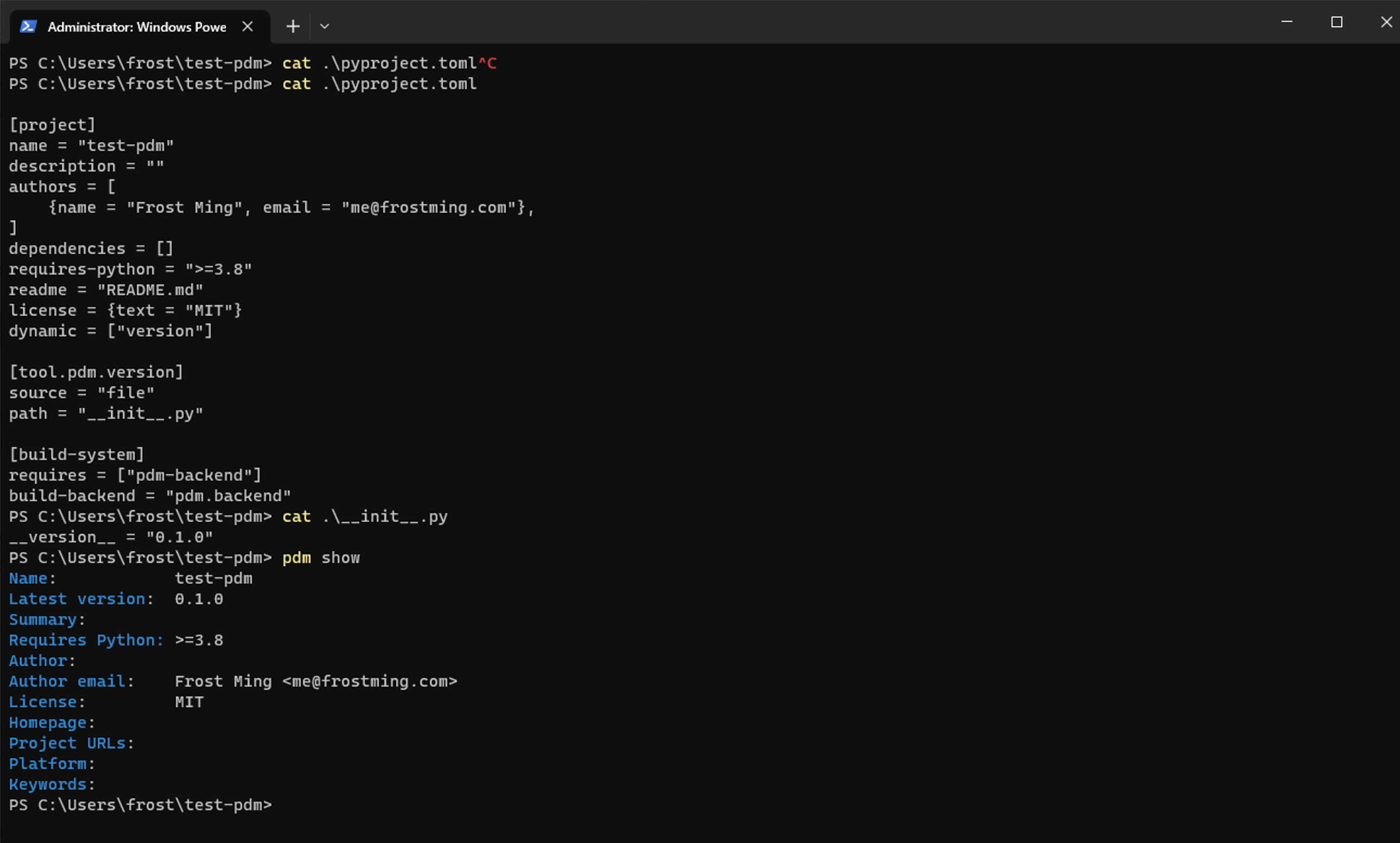
Task: Open the new tab profile dropdown chevron
Action: point(325,26)
